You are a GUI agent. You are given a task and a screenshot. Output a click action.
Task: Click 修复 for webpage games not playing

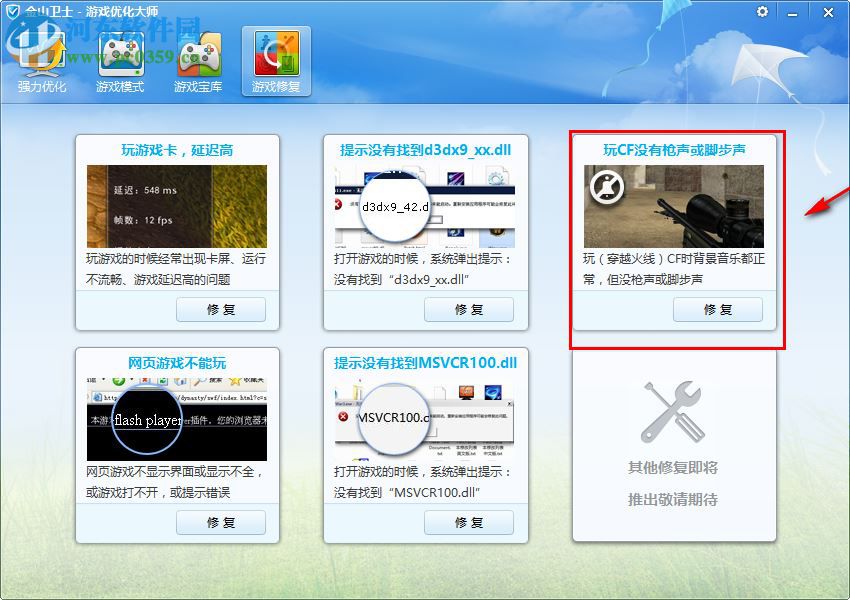point(220,522)
